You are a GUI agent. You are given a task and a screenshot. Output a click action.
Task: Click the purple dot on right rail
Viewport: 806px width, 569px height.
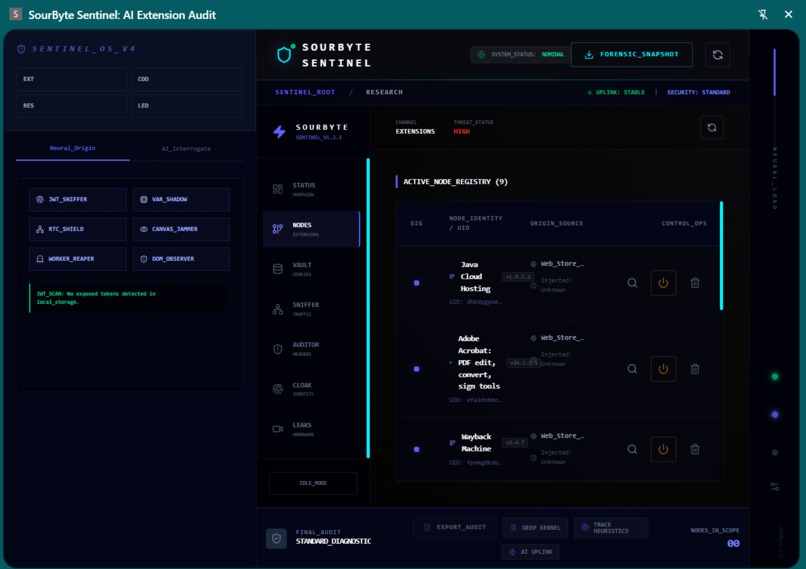[x=775, y=415]
